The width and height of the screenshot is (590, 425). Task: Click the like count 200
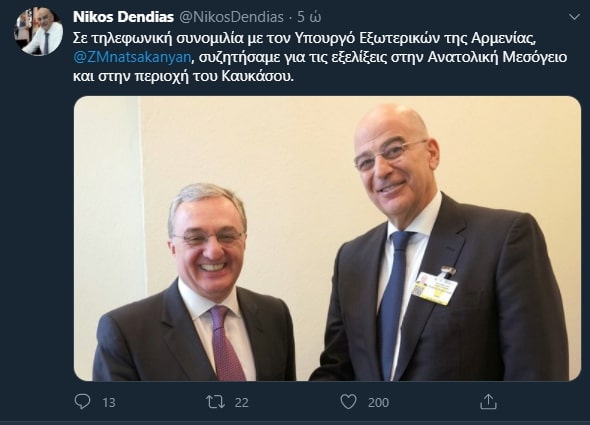[378, 402]
